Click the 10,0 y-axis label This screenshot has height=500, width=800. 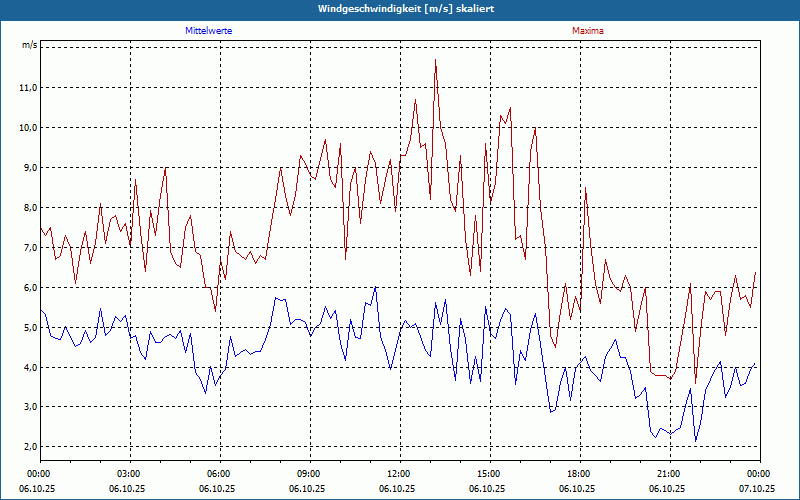29,128
